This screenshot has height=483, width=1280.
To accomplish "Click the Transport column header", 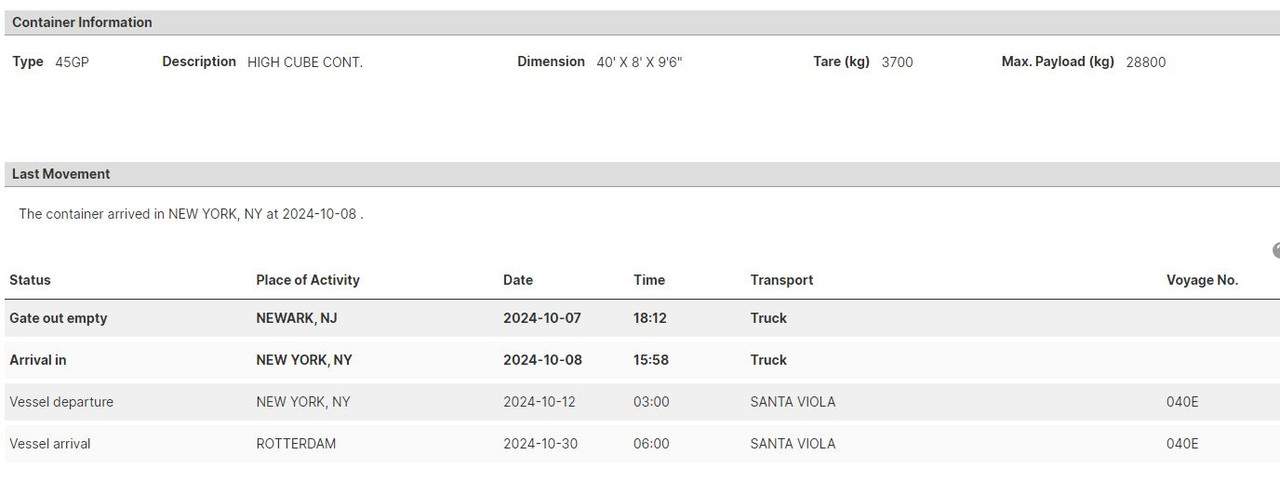I will coord(781,280).
